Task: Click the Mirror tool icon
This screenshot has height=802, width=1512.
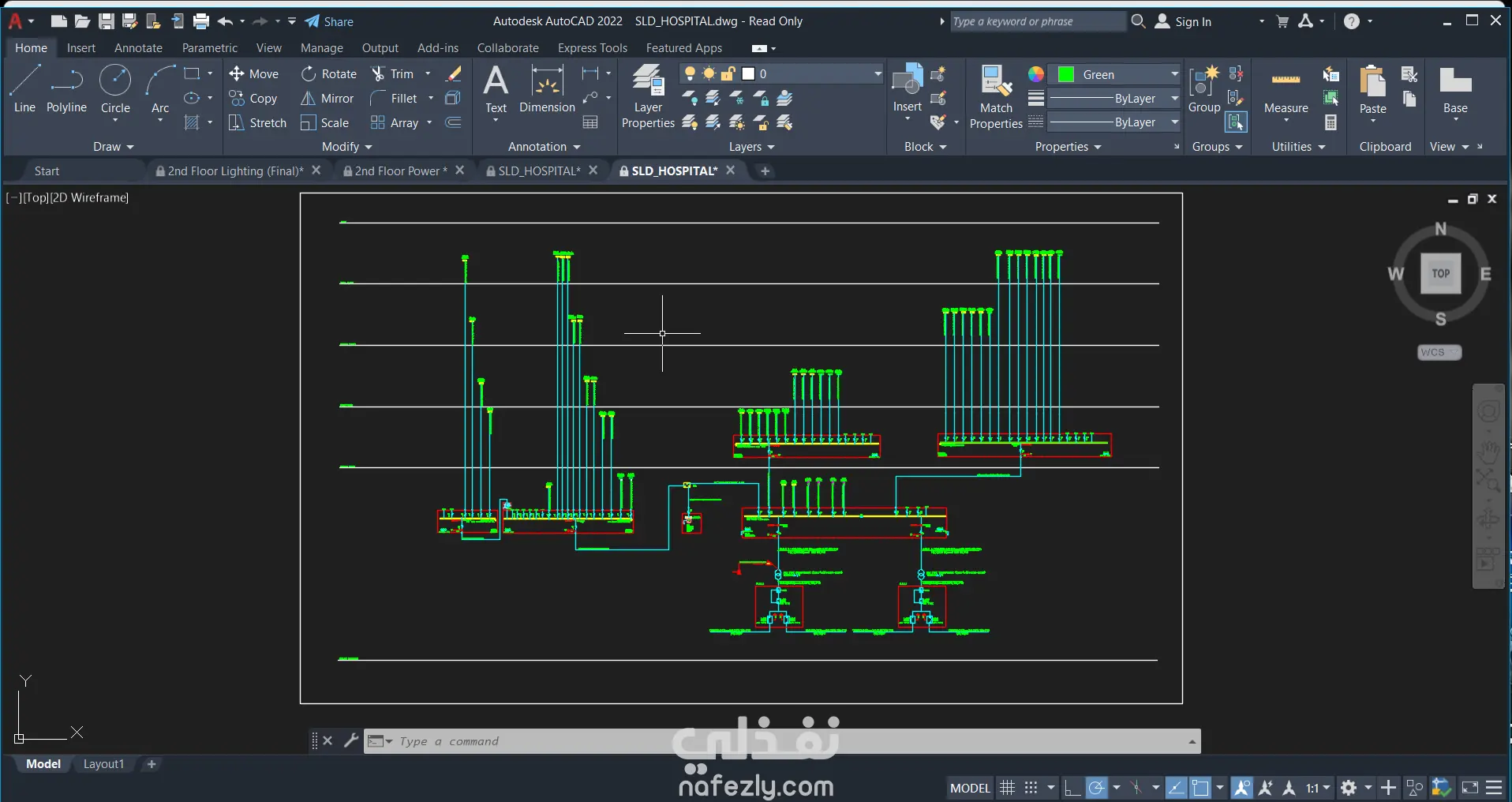Action: coord(309,99)
